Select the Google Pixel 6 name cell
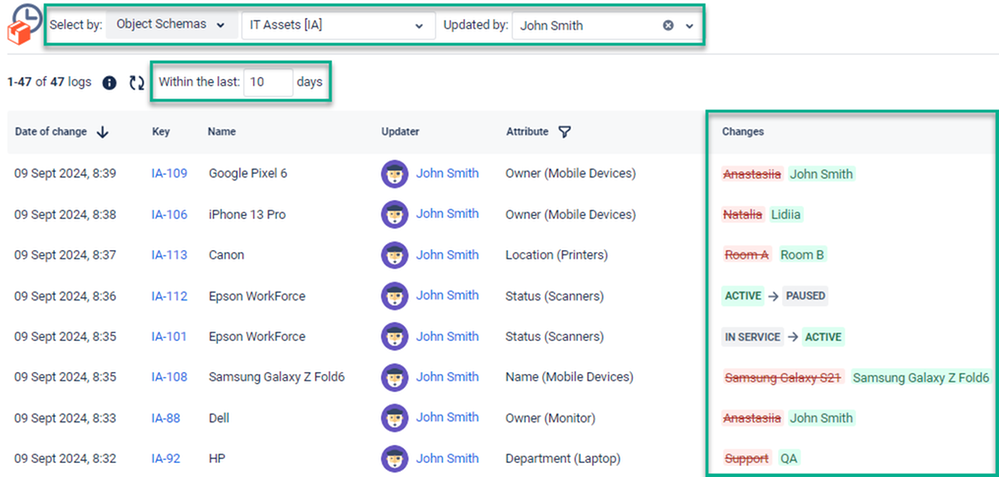Screen dimensions: 999x477 tap(248, 173)
